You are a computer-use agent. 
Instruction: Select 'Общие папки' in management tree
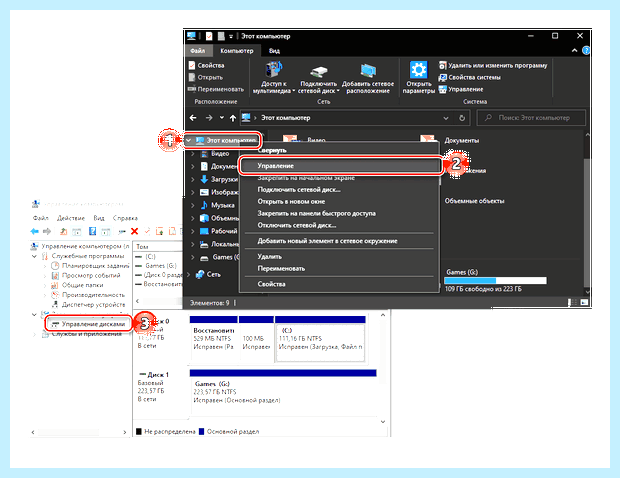(x=82, y=285)
